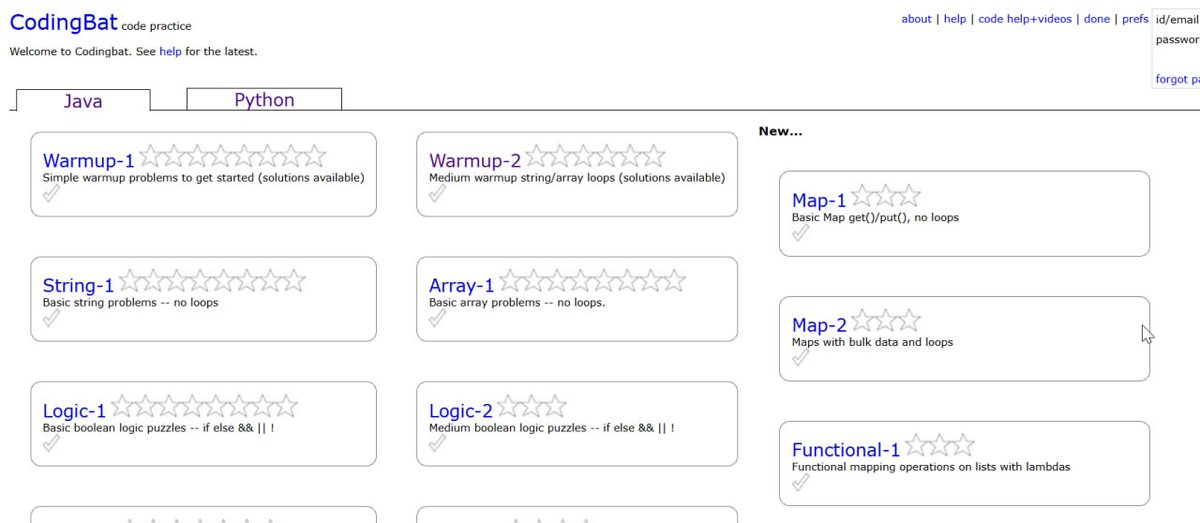Open the String-1 problem set

(x=78, y=285)
